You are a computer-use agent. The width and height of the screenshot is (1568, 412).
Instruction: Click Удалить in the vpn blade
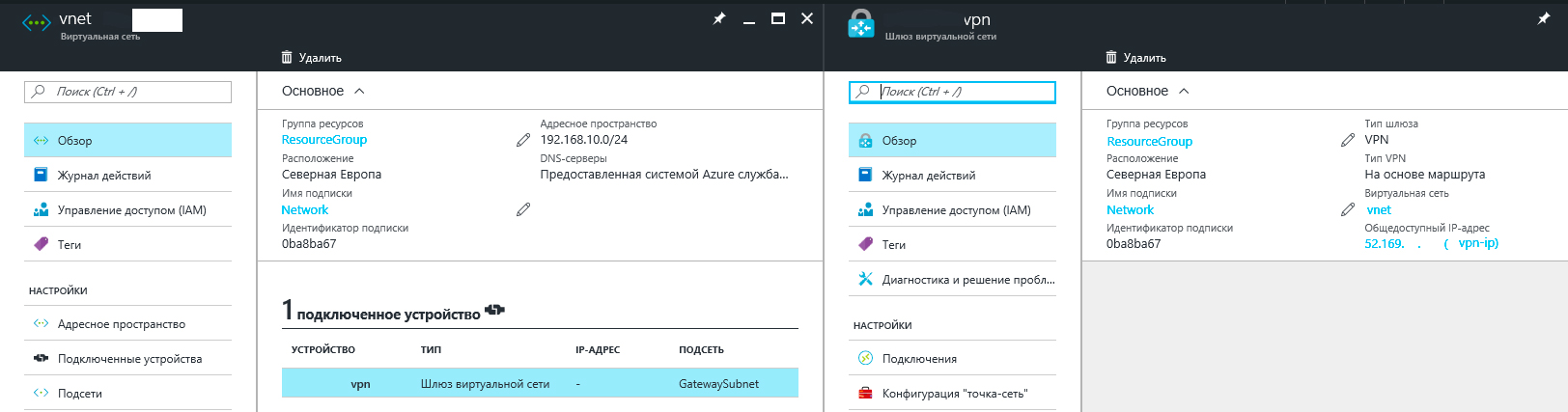tap(1135, 58)
